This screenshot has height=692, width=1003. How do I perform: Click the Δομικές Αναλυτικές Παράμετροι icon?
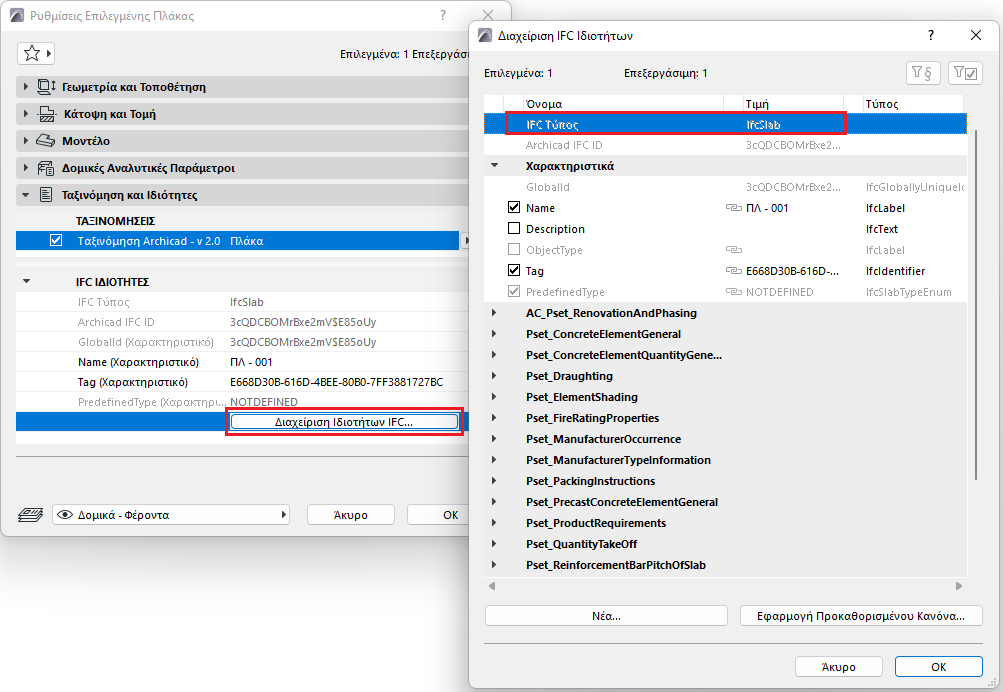click(45, 168)
